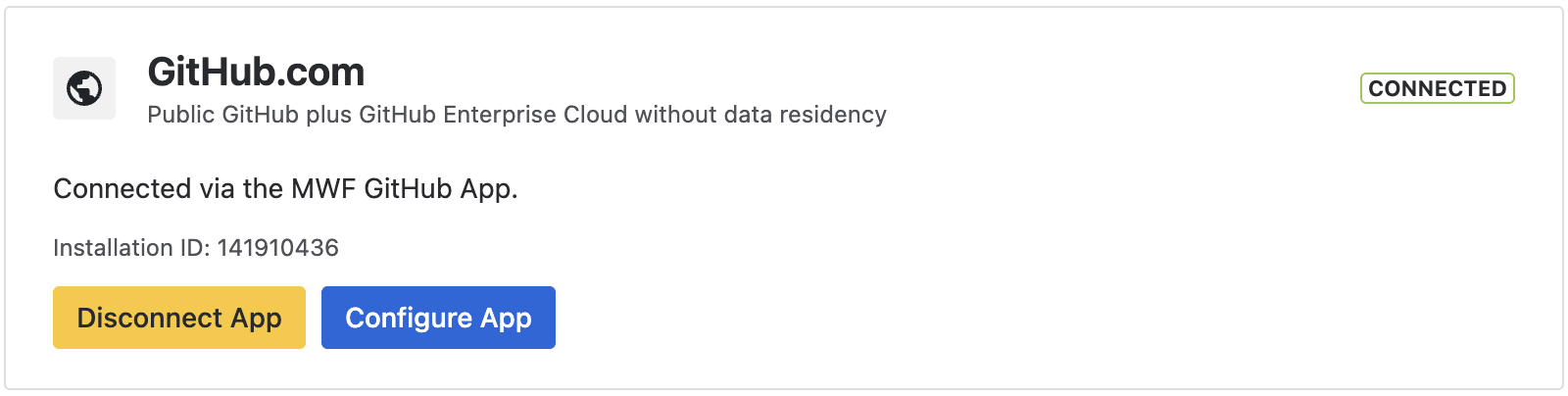Open Configure App settings
Image resolution: width=1568 pixels, height=396 pixels.
click(x=438, y=318)
